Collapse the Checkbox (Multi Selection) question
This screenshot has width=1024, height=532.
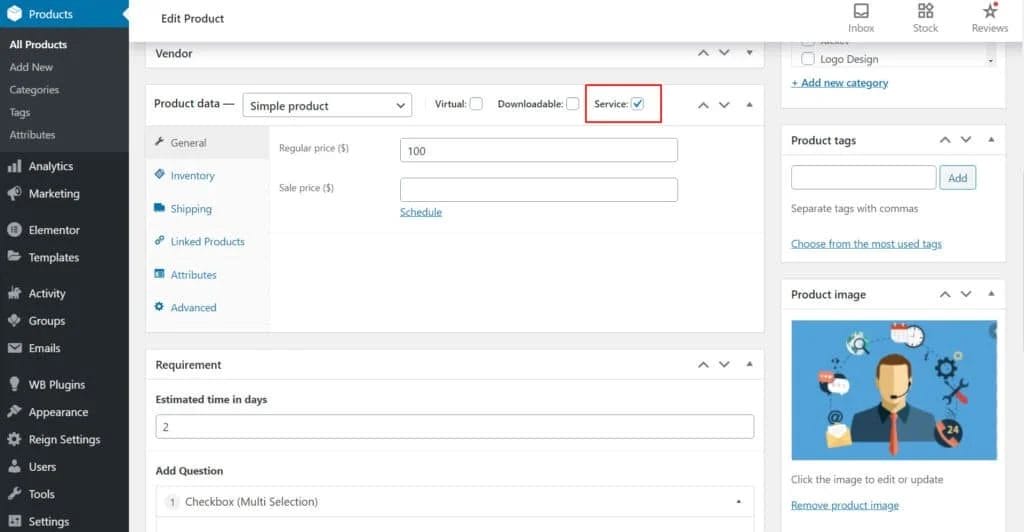pos(738,501)
